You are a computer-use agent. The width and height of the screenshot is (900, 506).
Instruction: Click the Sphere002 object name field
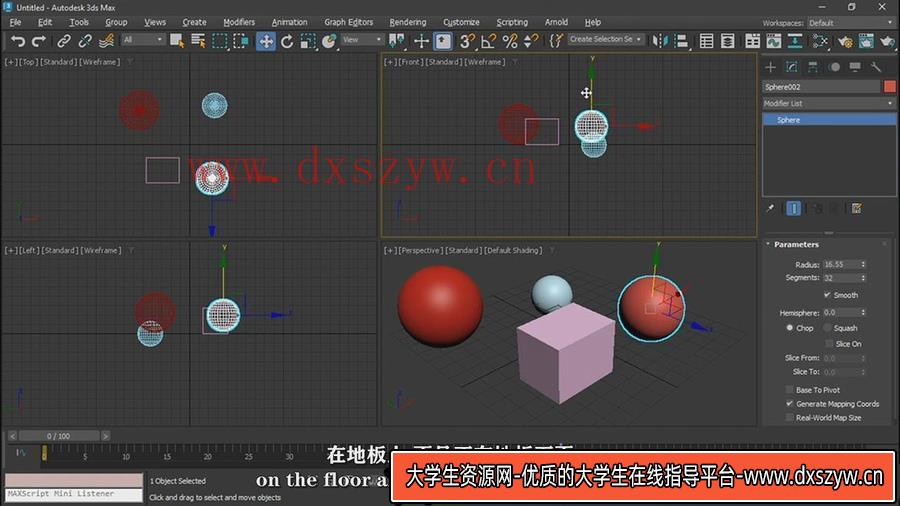tap(821, 87)
